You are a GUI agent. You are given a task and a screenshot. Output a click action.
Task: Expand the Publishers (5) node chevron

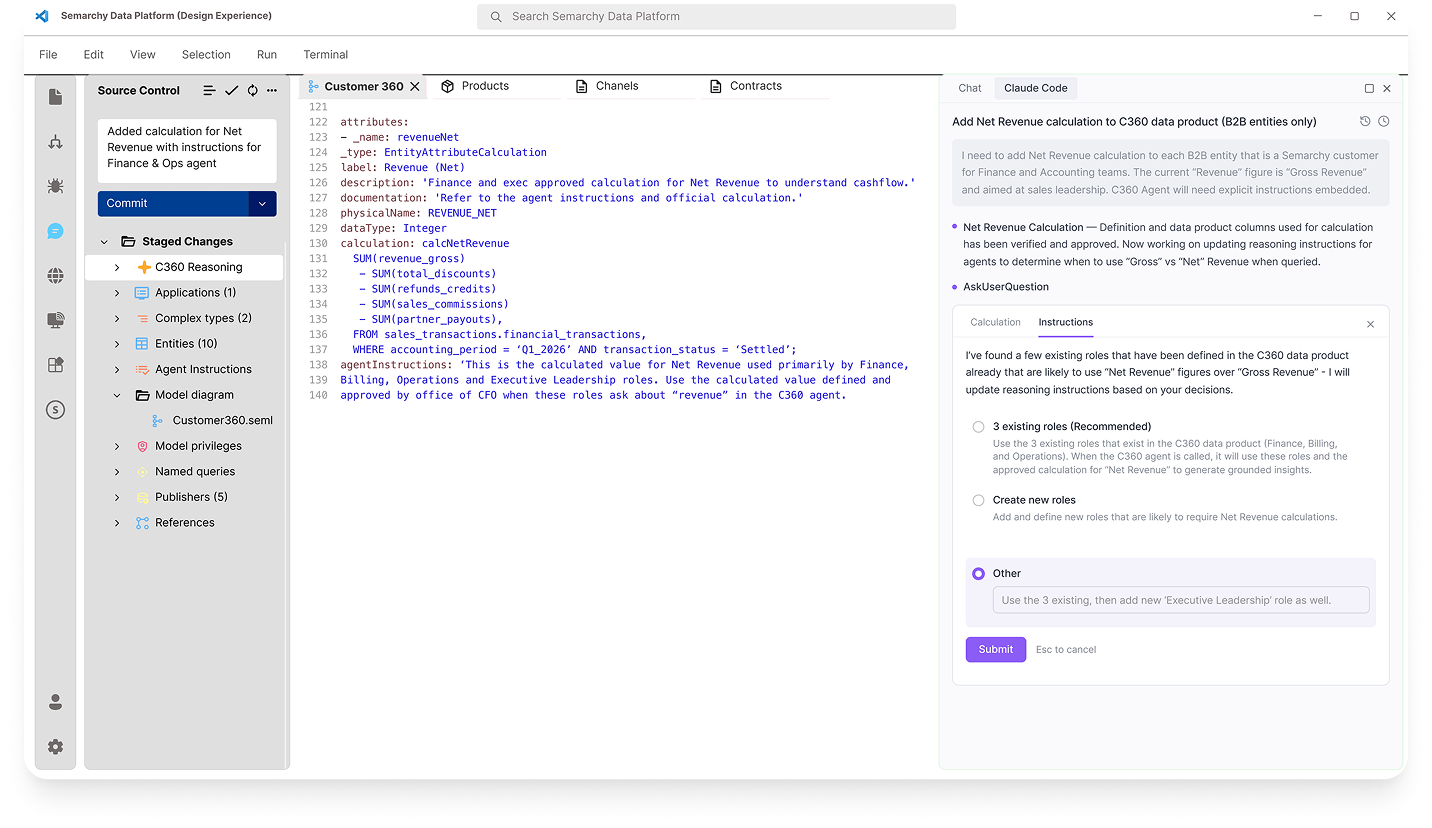(x=117, y=497)
